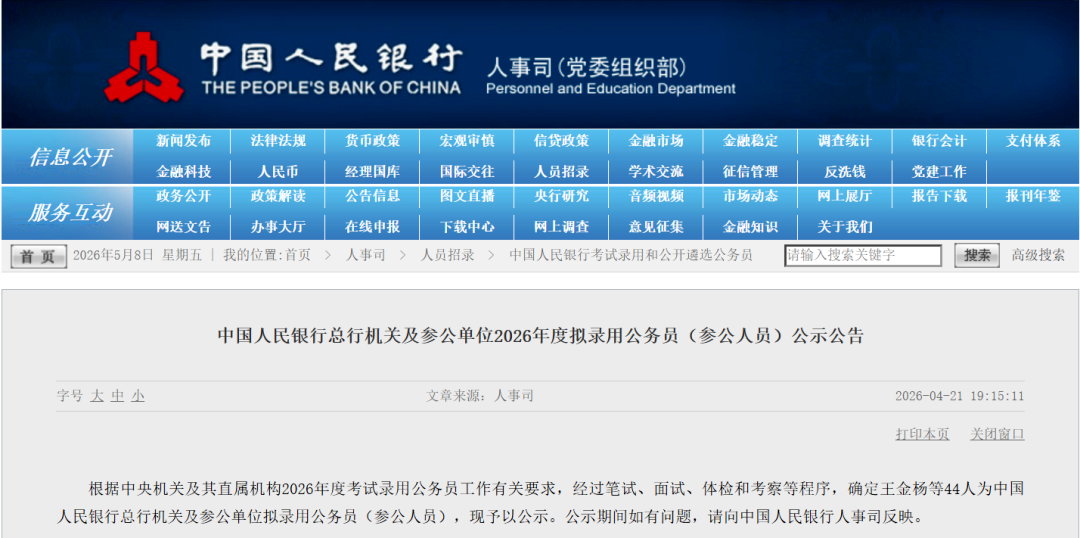Viewport: 1080px width, 538px height.
Task: Click 关闭窗口 close window link
Action: coord(997,434)
